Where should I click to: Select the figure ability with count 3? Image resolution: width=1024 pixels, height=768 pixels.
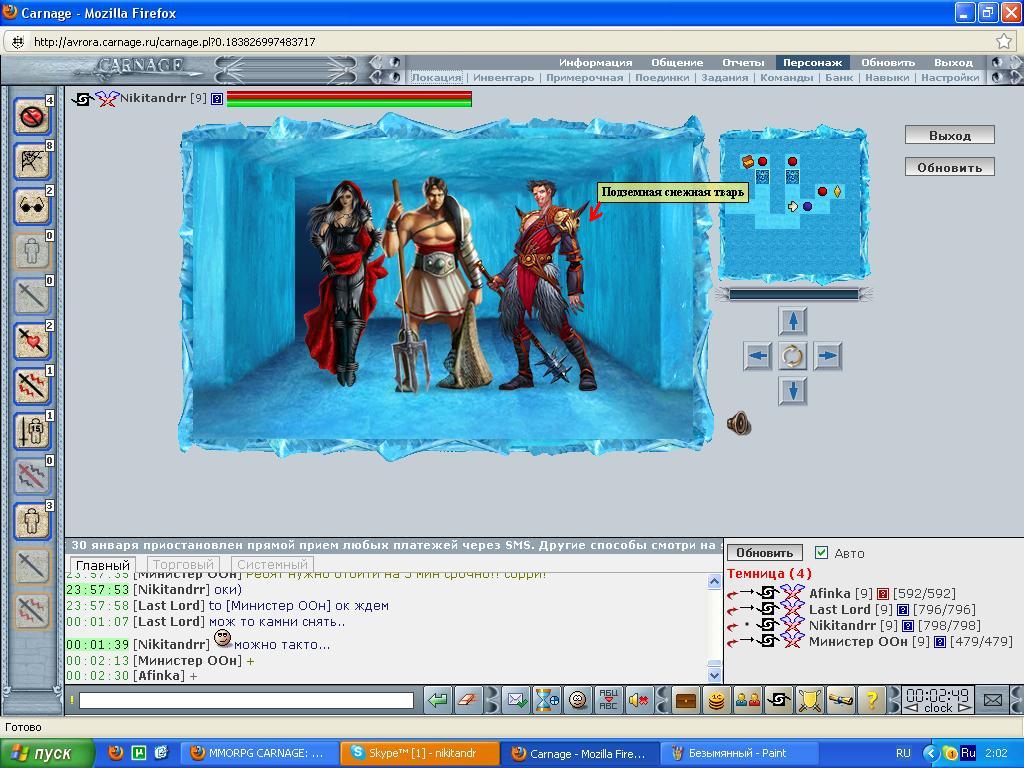point(31,522)
